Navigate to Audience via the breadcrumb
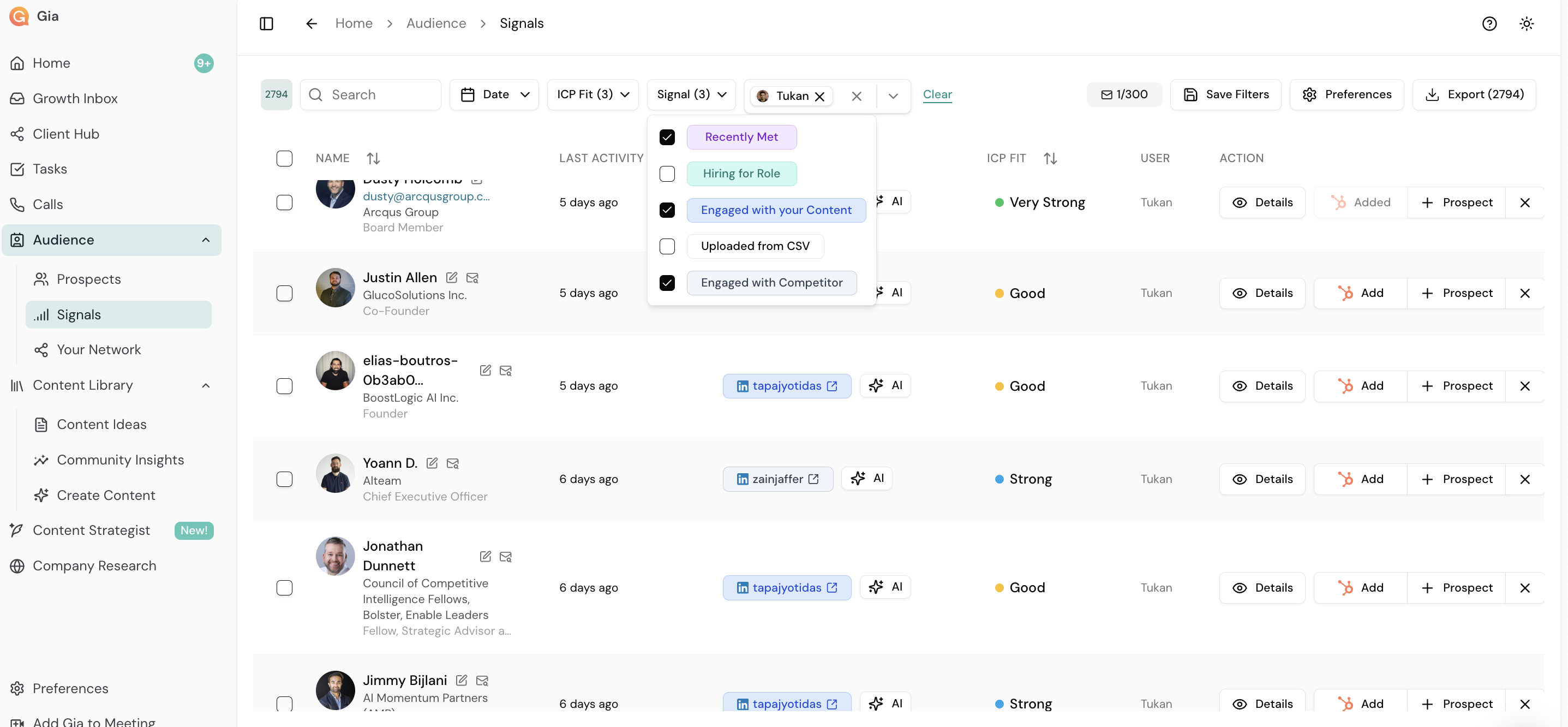The height and width of the screenshot is (727, 1568). 436,23
